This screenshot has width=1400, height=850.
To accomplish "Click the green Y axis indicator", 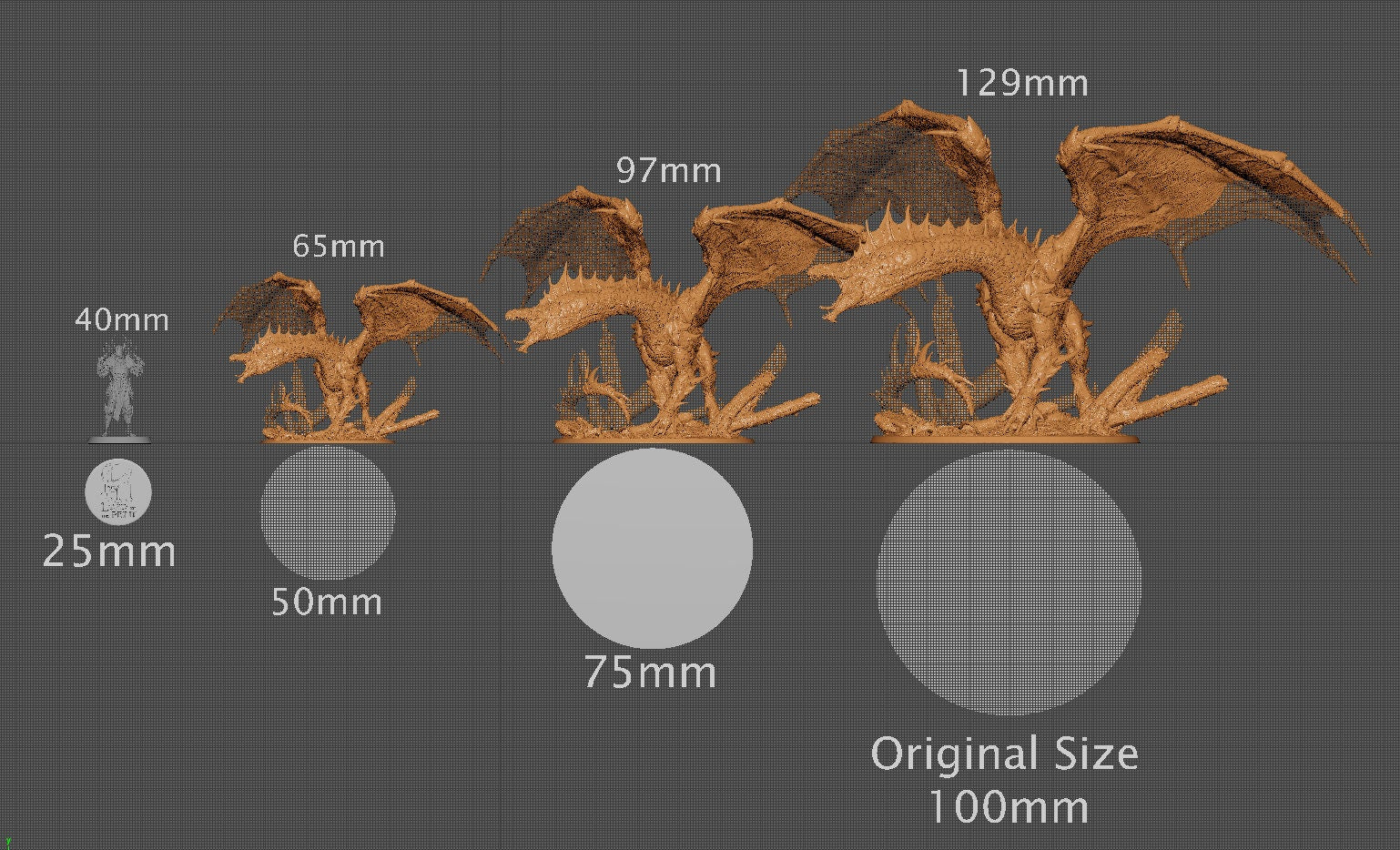I will tap(9, 841).
